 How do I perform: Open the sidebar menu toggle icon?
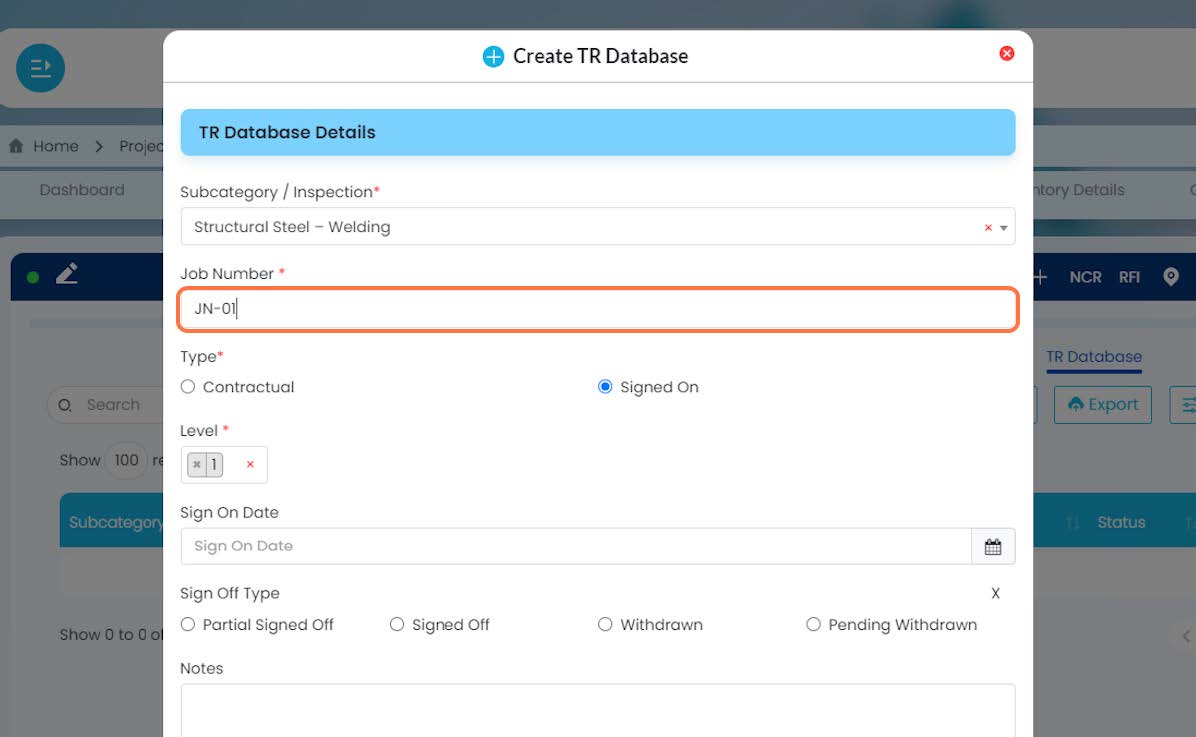coord(40,68)
